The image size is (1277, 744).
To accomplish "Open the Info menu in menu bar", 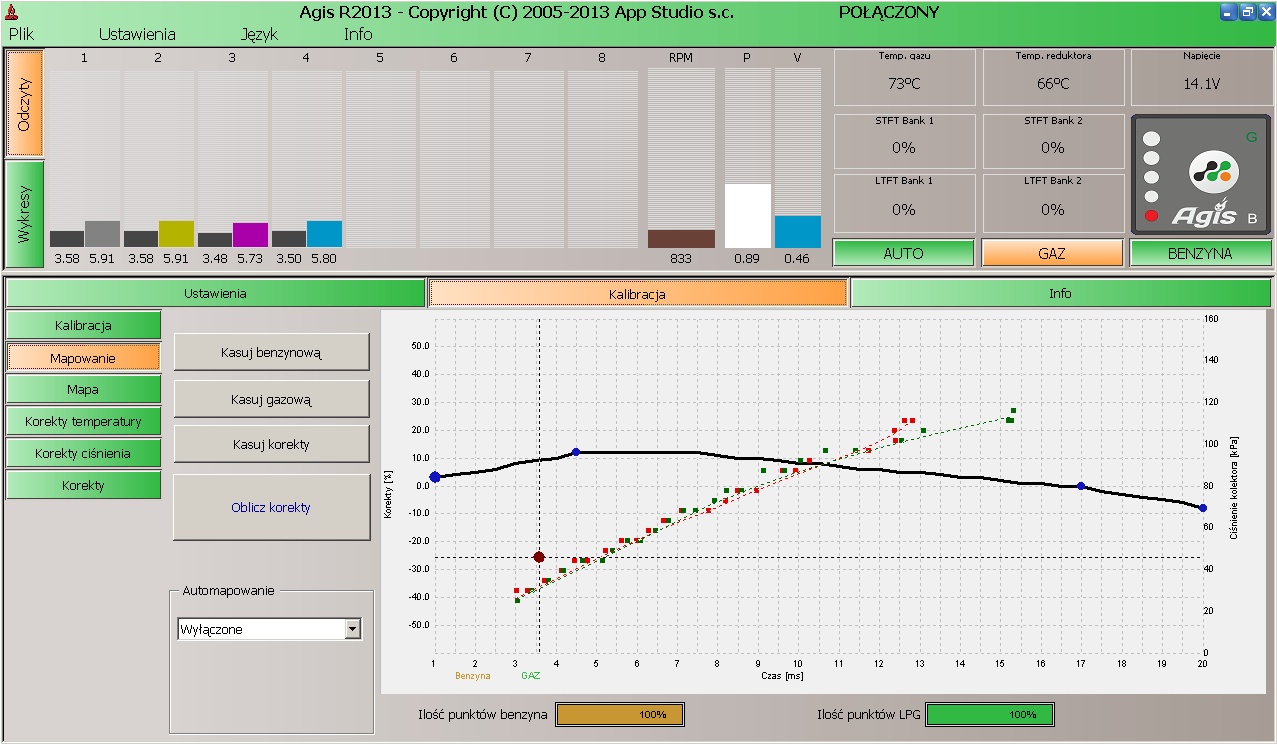I will pos(358,34).
